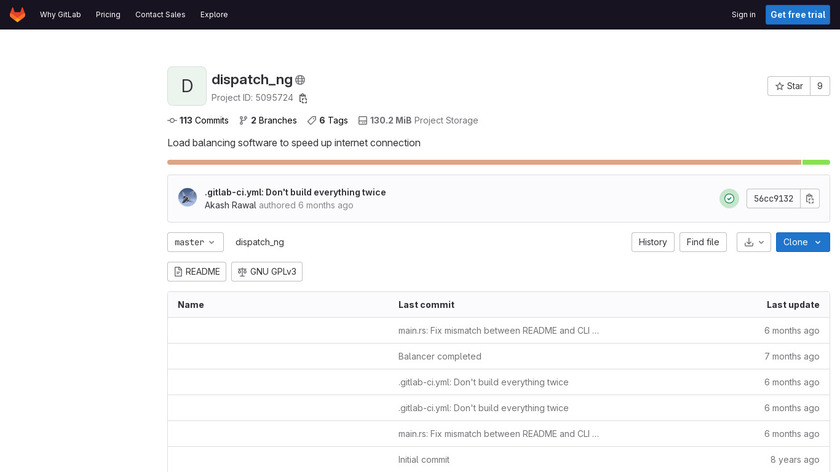This screenshot has width=840, height=472.
Task: Click the GitLab fox logo
Action: coord(18,14)
